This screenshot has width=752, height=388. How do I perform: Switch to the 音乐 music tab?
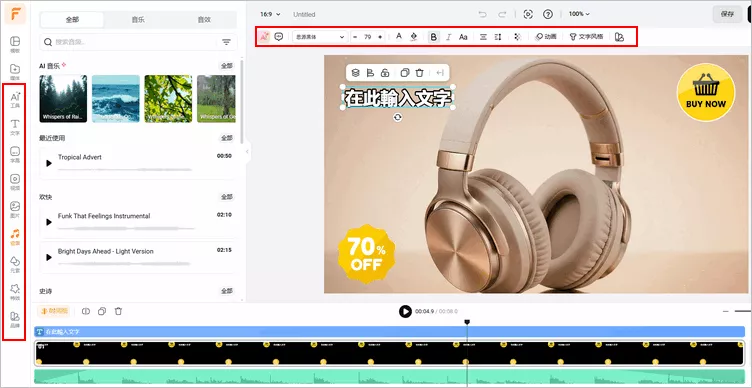click(x=138, y=20)
